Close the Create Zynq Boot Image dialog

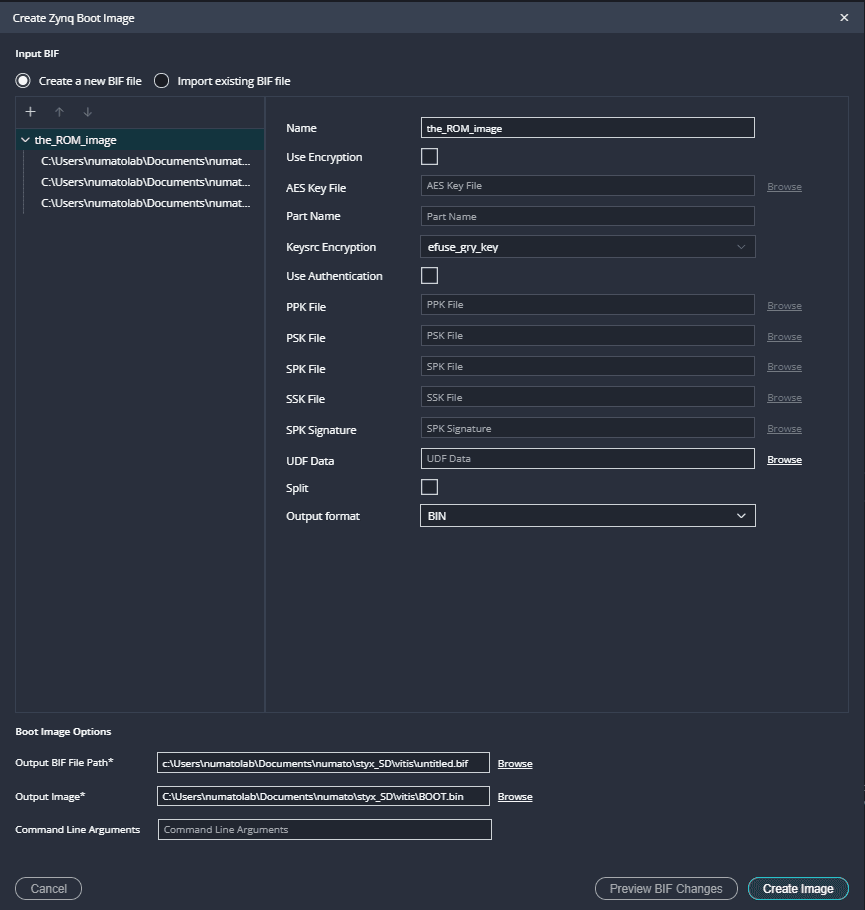844,18
